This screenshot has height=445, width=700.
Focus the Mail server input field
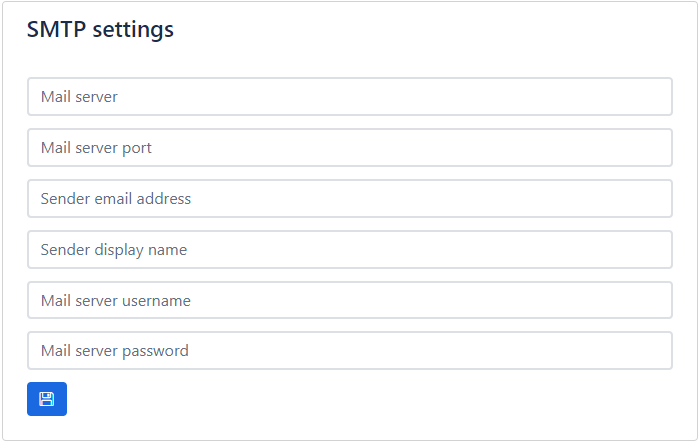click(x=349, y=97)
